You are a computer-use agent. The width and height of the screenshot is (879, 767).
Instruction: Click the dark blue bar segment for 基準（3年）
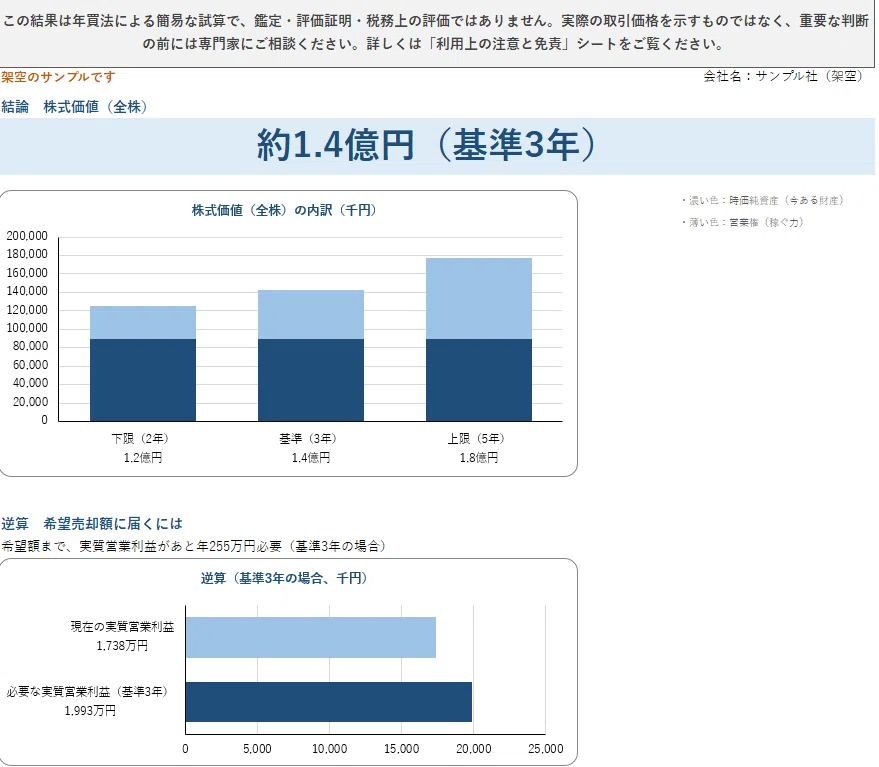point(311,380)
